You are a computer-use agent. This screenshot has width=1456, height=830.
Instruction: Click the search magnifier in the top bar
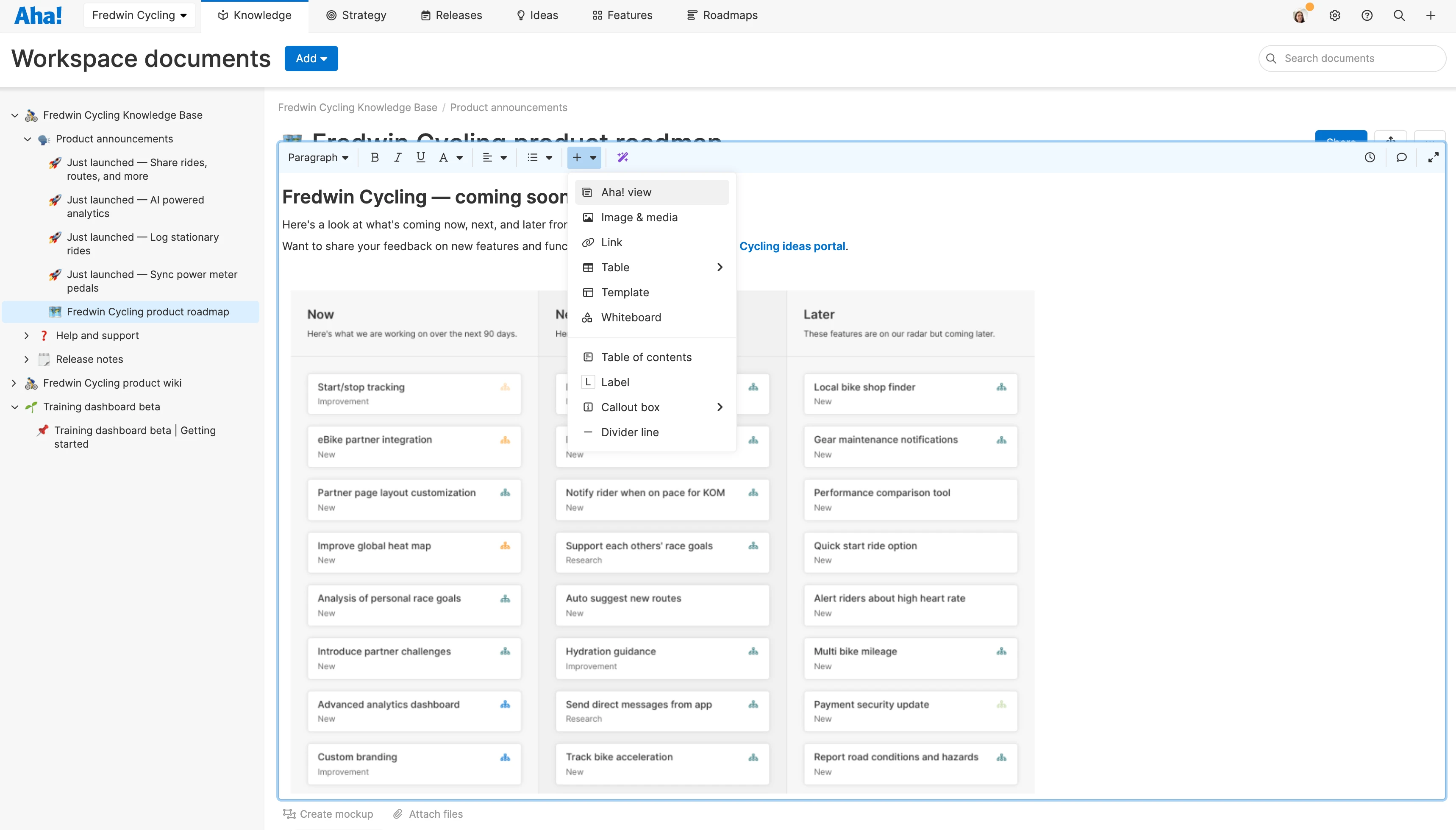[1400, 15]
